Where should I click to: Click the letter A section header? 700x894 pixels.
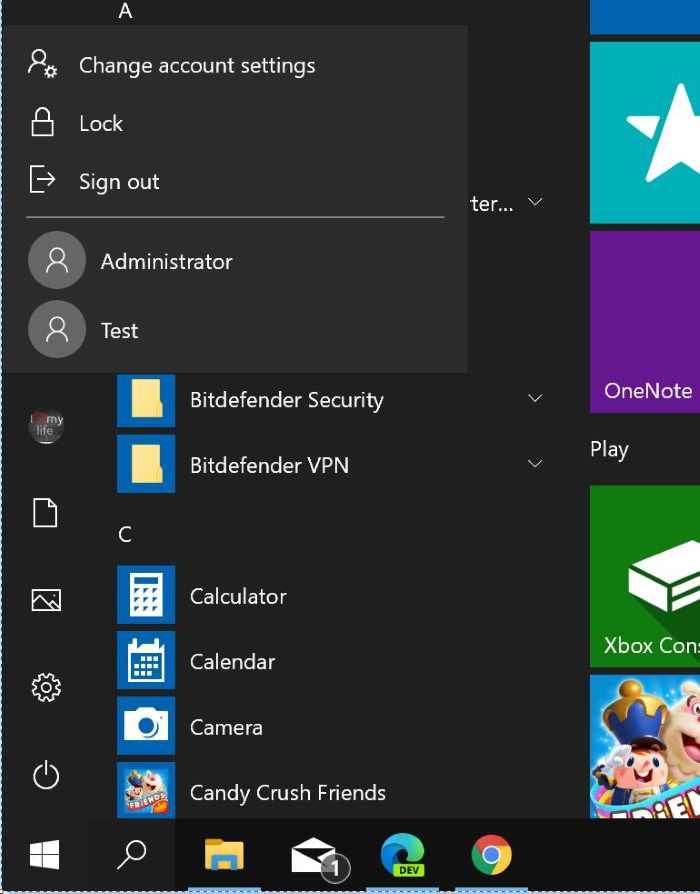click(x=125, y=11)
